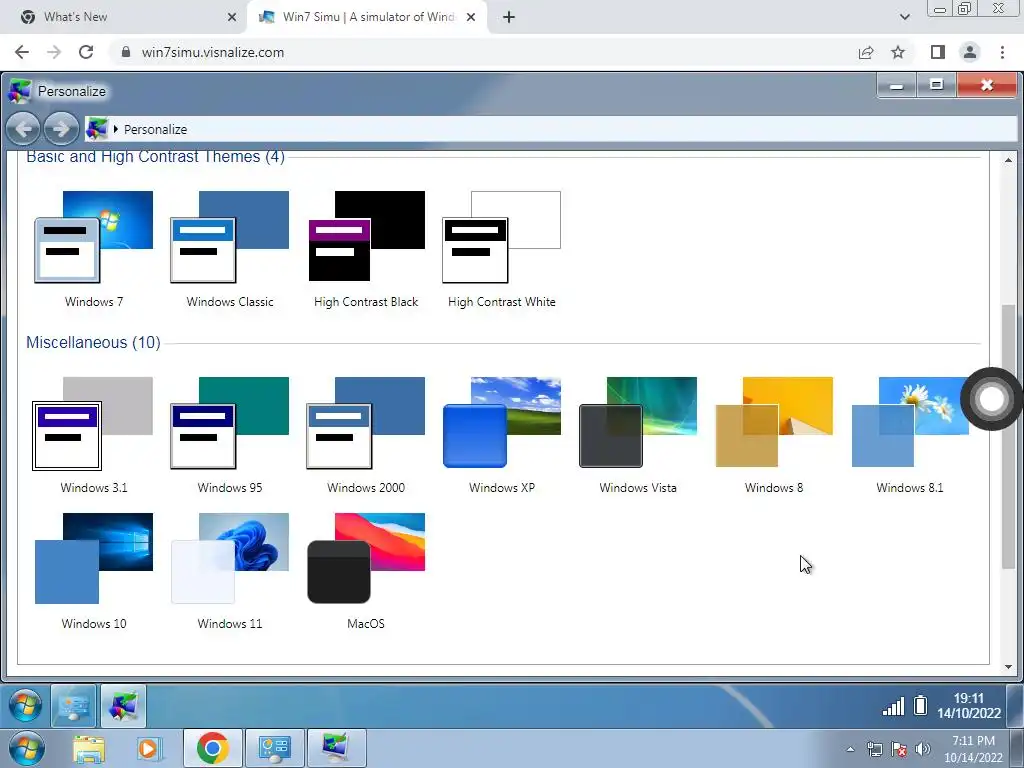View site info via lock icon

pyautogui.click(x=126, y=52)
